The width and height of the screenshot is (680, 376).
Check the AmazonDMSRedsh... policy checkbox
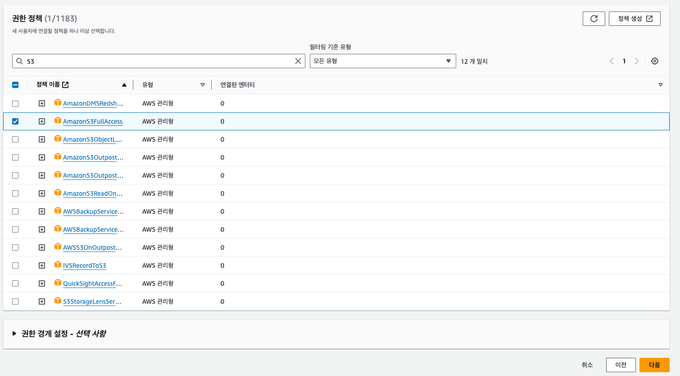(15, 104)
